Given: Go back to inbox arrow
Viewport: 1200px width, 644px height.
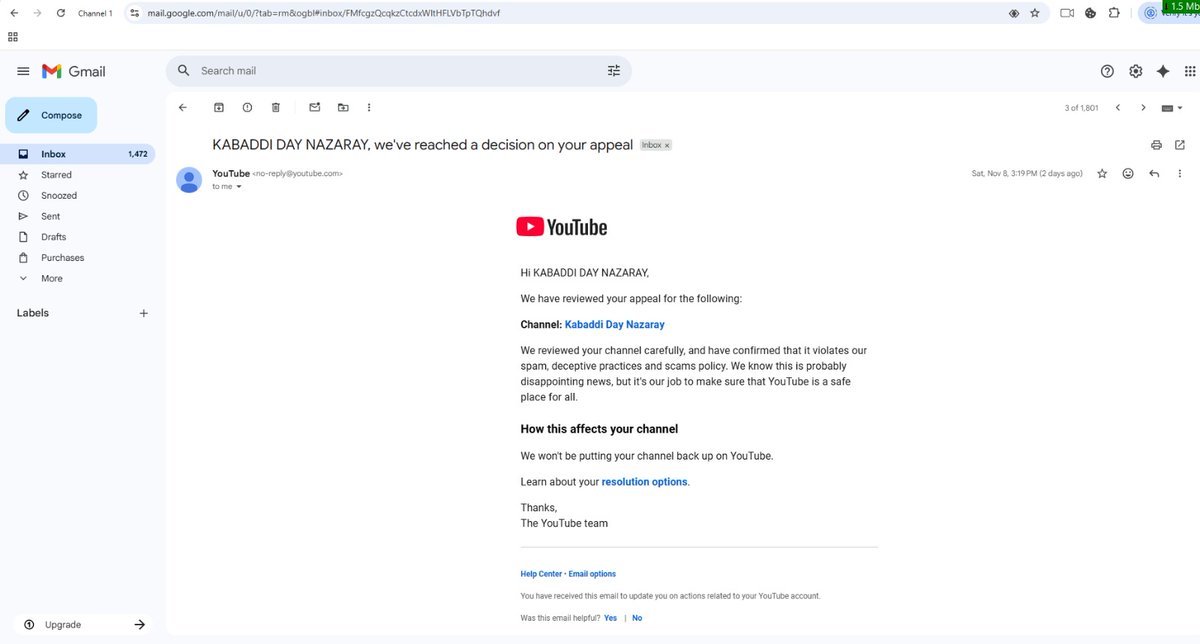Looking at the screenshot, I should (182, 107).
